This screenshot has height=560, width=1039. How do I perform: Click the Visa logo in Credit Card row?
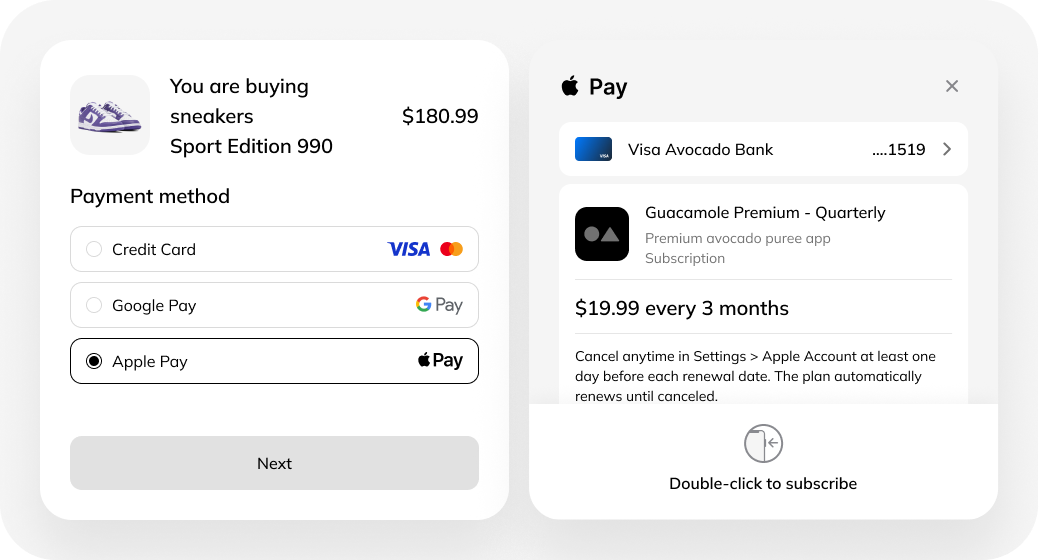[408, 249]
